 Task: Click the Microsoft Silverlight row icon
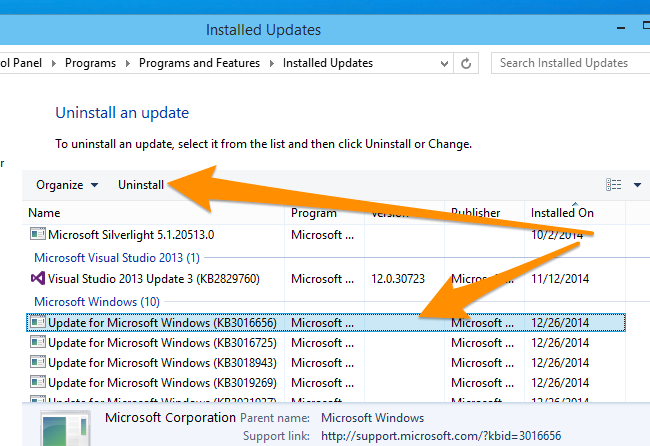pos(37,234)
